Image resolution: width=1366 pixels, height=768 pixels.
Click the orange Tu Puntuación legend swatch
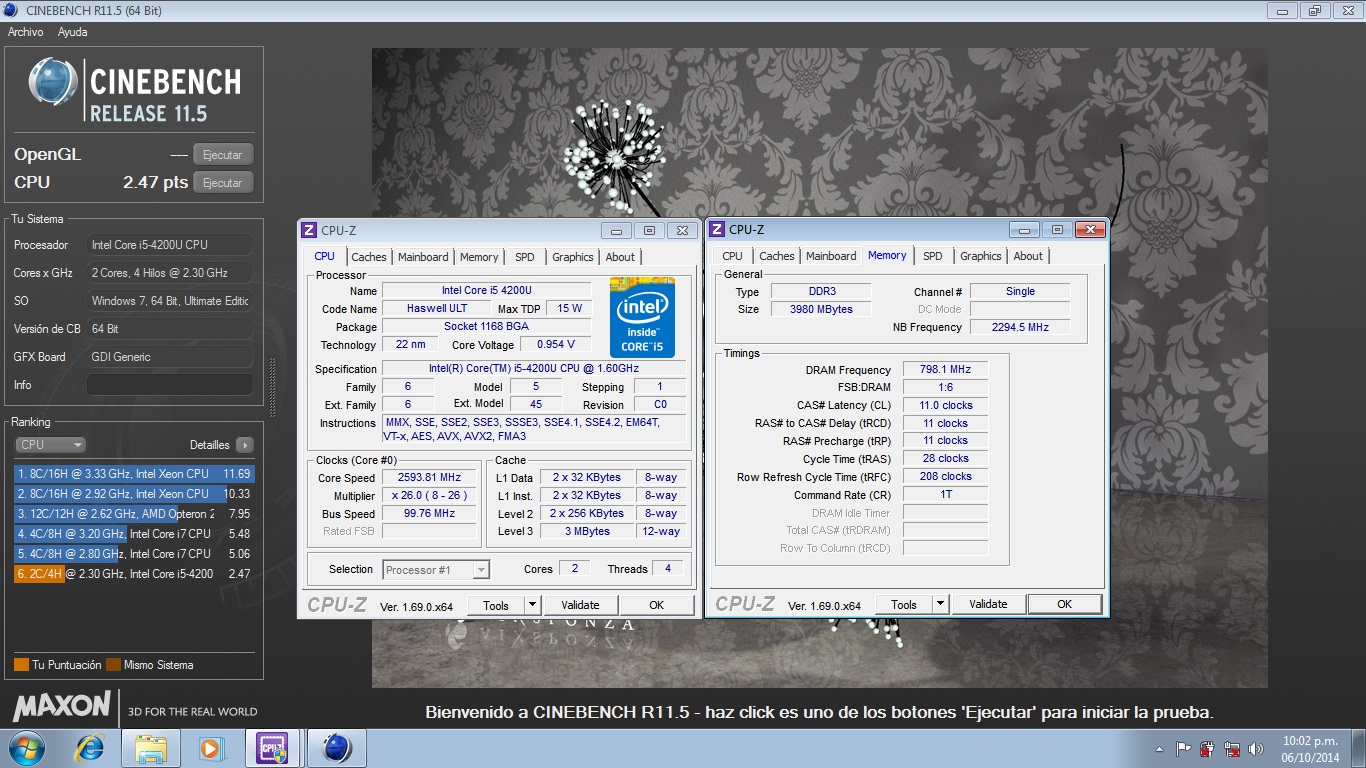[x=21, y=665]
